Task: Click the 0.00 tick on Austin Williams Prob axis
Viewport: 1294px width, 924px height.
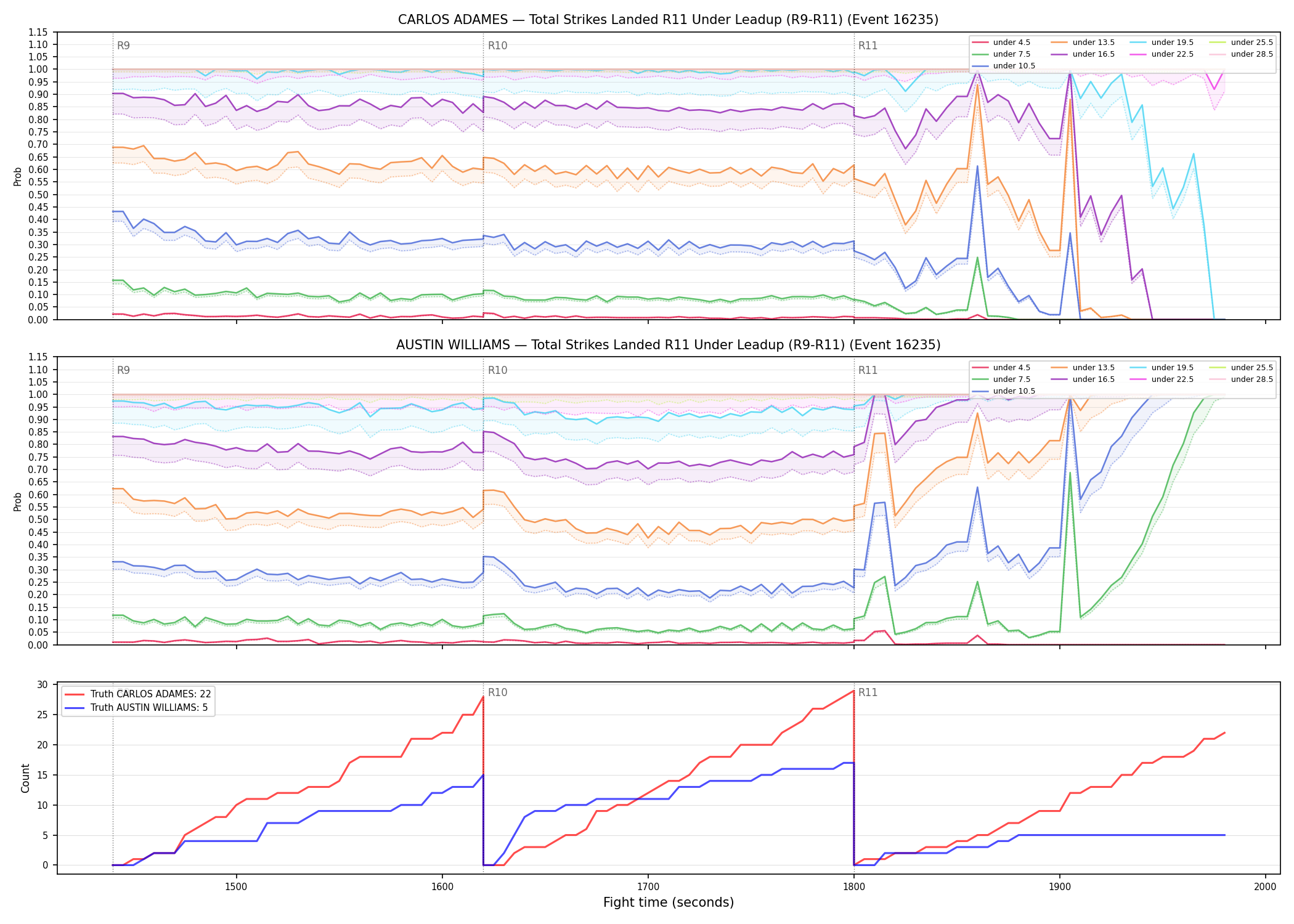Action: [x=38, y=646]
